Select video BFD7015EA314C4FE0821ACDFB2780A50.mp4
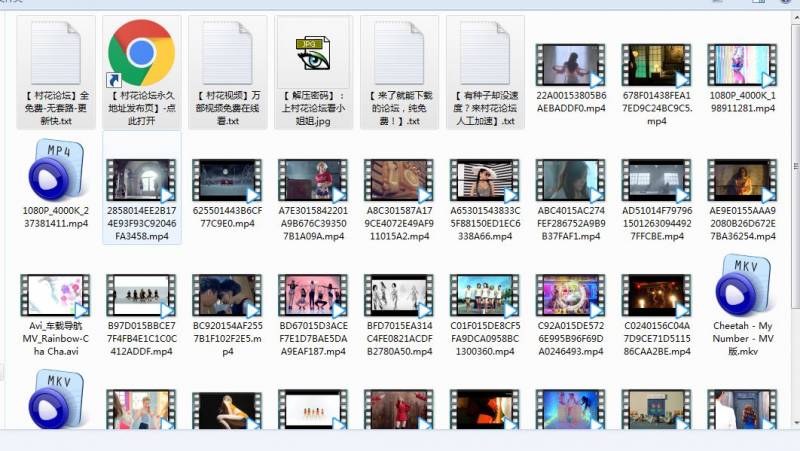 pyautogui.click(x=399, y=295)
